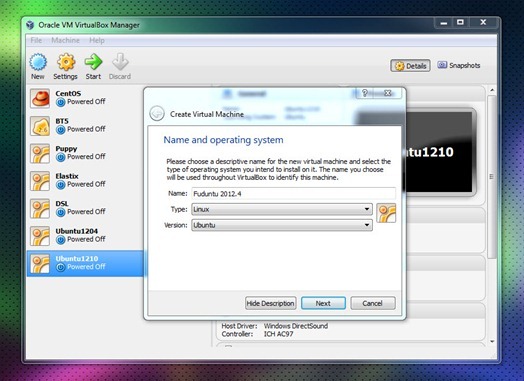Select the Elastix virtual machine icon
This screenshot has height=381, width=524.
tap(40, 181)
